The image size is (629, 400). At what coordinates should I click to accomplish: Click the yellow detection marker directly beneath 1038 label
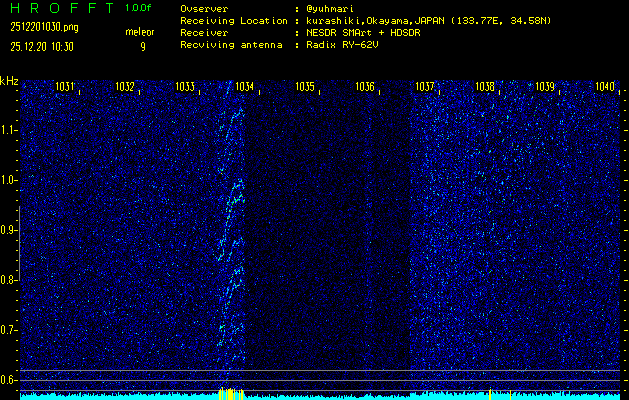pyautogui.click(x=490, y=394)
